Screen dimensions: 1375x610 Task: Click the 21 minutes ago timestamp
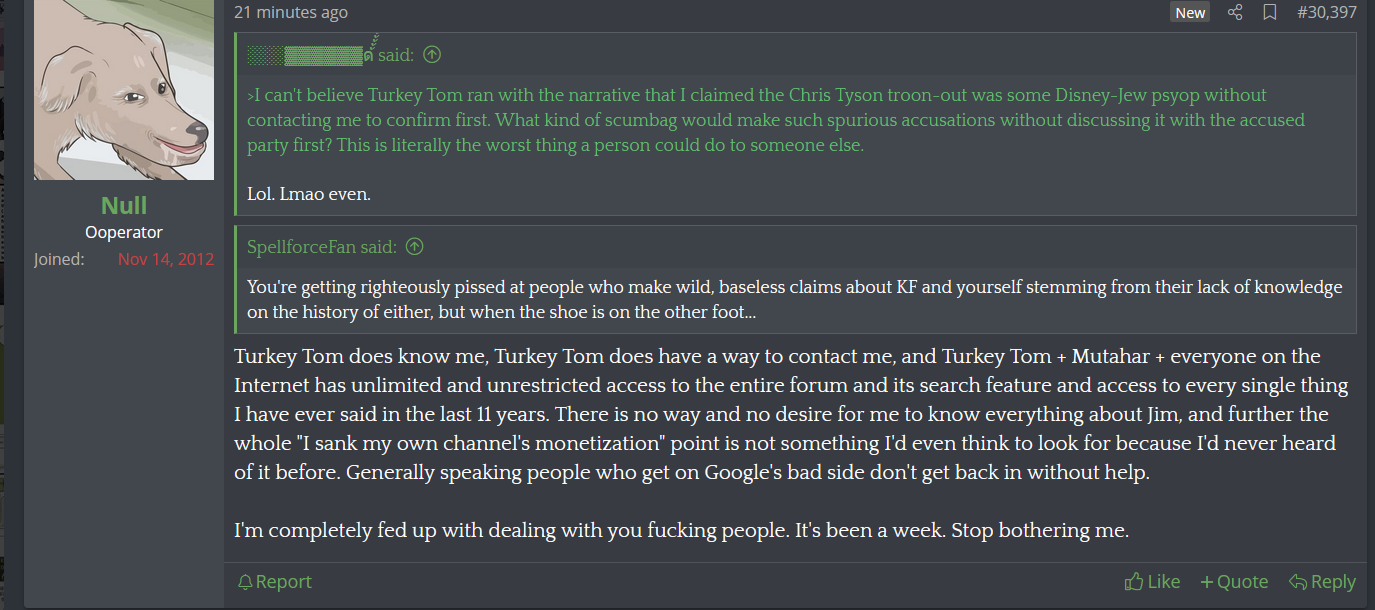coord(291,12)
